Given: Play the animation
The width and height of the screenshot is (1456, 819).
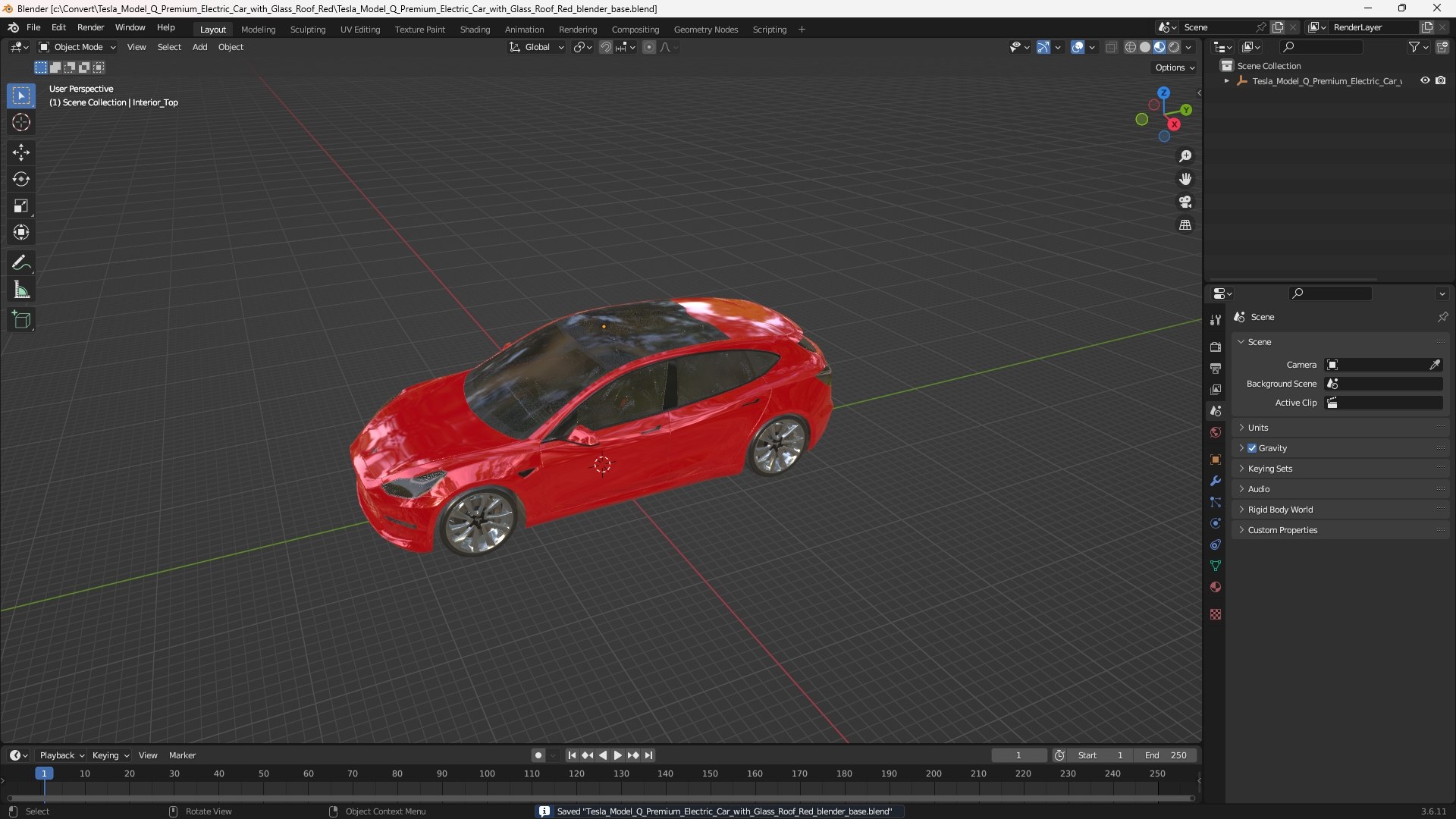Looking at the screenshot, I should coord(617,755).
